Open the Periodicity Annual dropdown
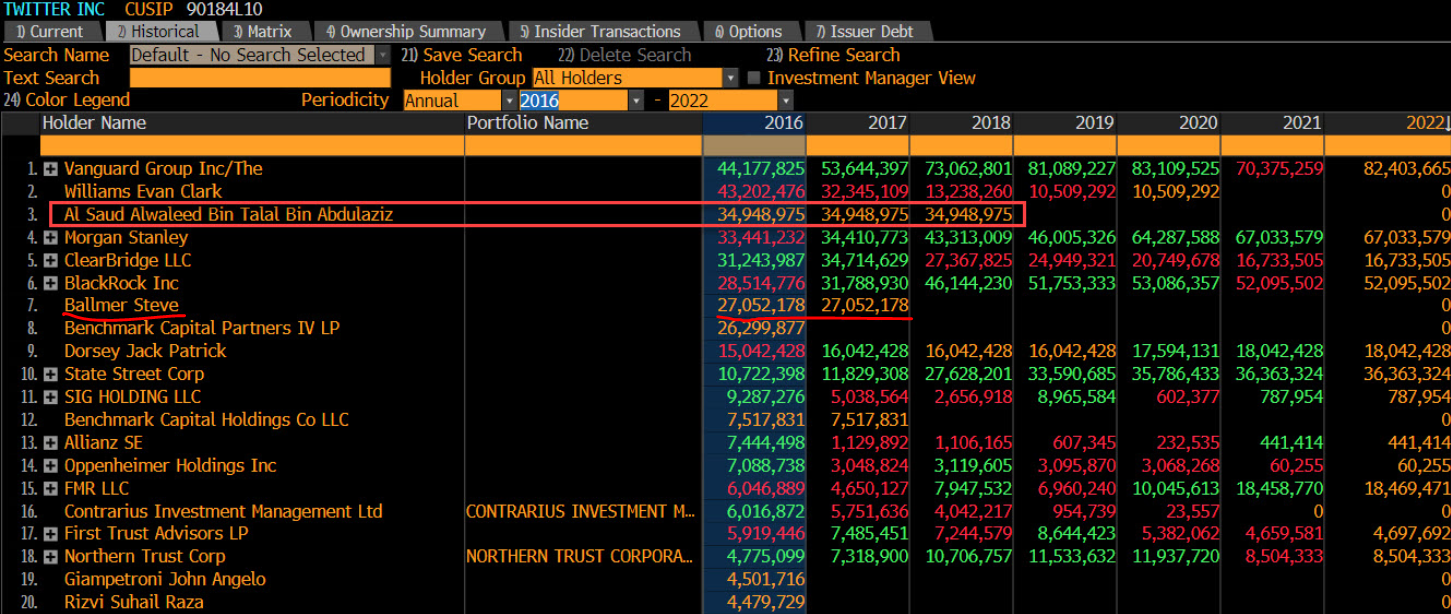This screenshot has height=614, width=1451. tap(509, 101)
